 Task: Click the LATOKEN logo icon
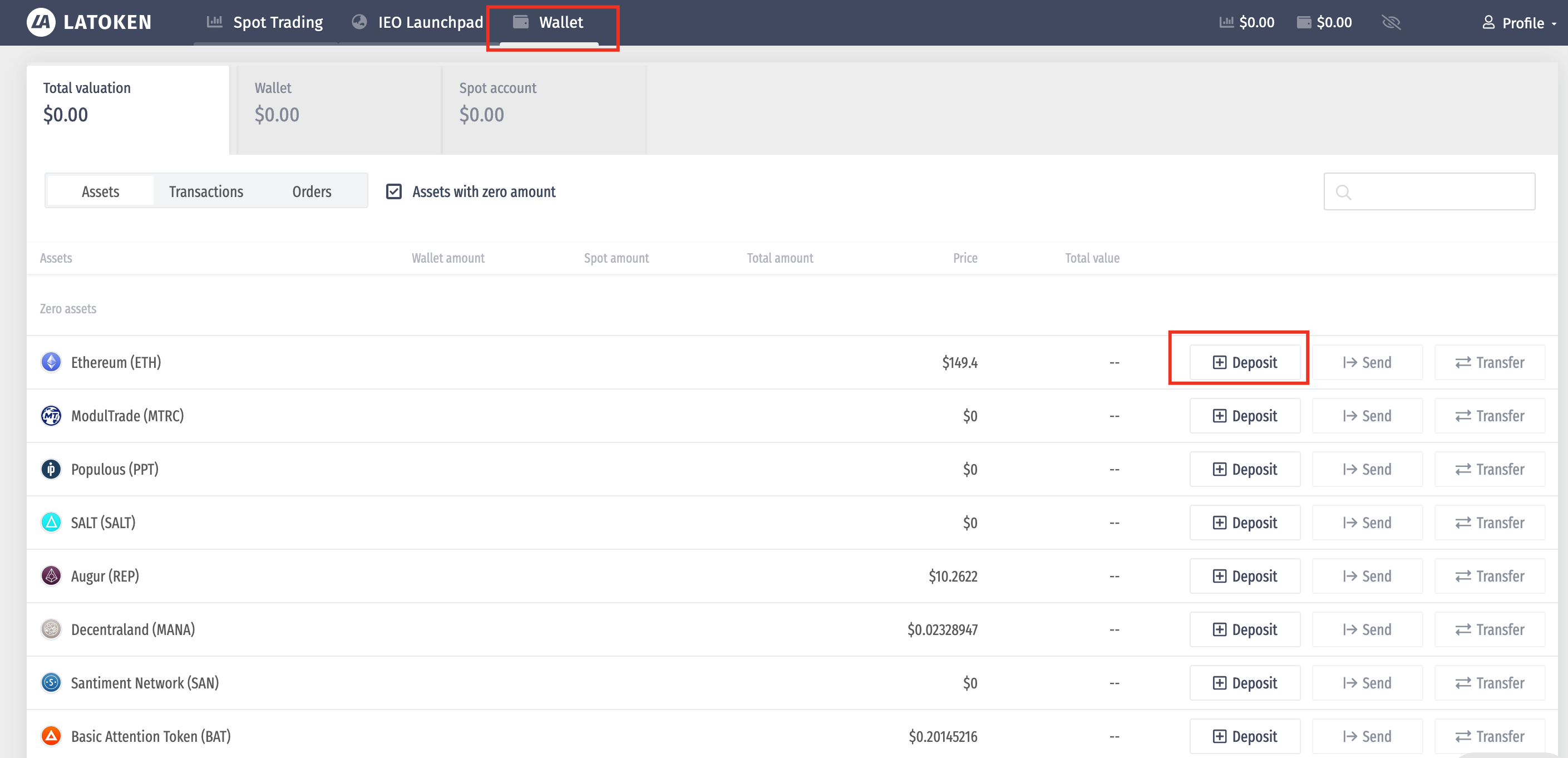pos(41,22)
